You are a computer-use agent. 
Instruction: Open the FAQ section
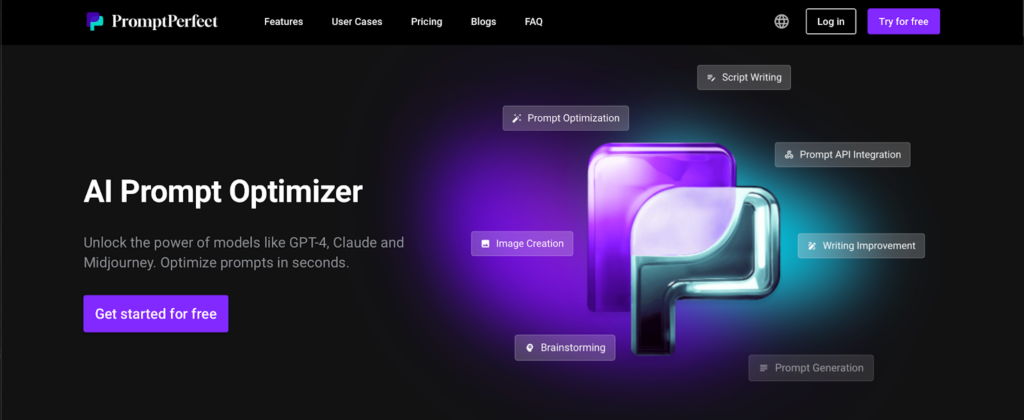tap(534, 22)
